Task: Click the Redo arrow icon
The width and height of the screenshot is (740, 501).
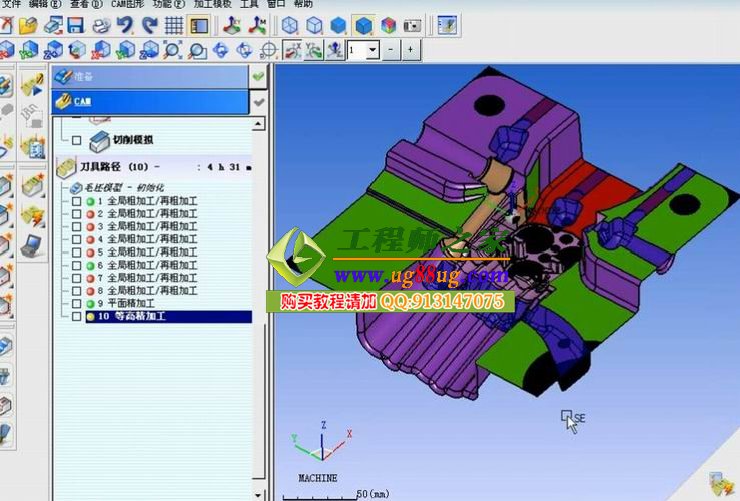Action: (150, 25)
